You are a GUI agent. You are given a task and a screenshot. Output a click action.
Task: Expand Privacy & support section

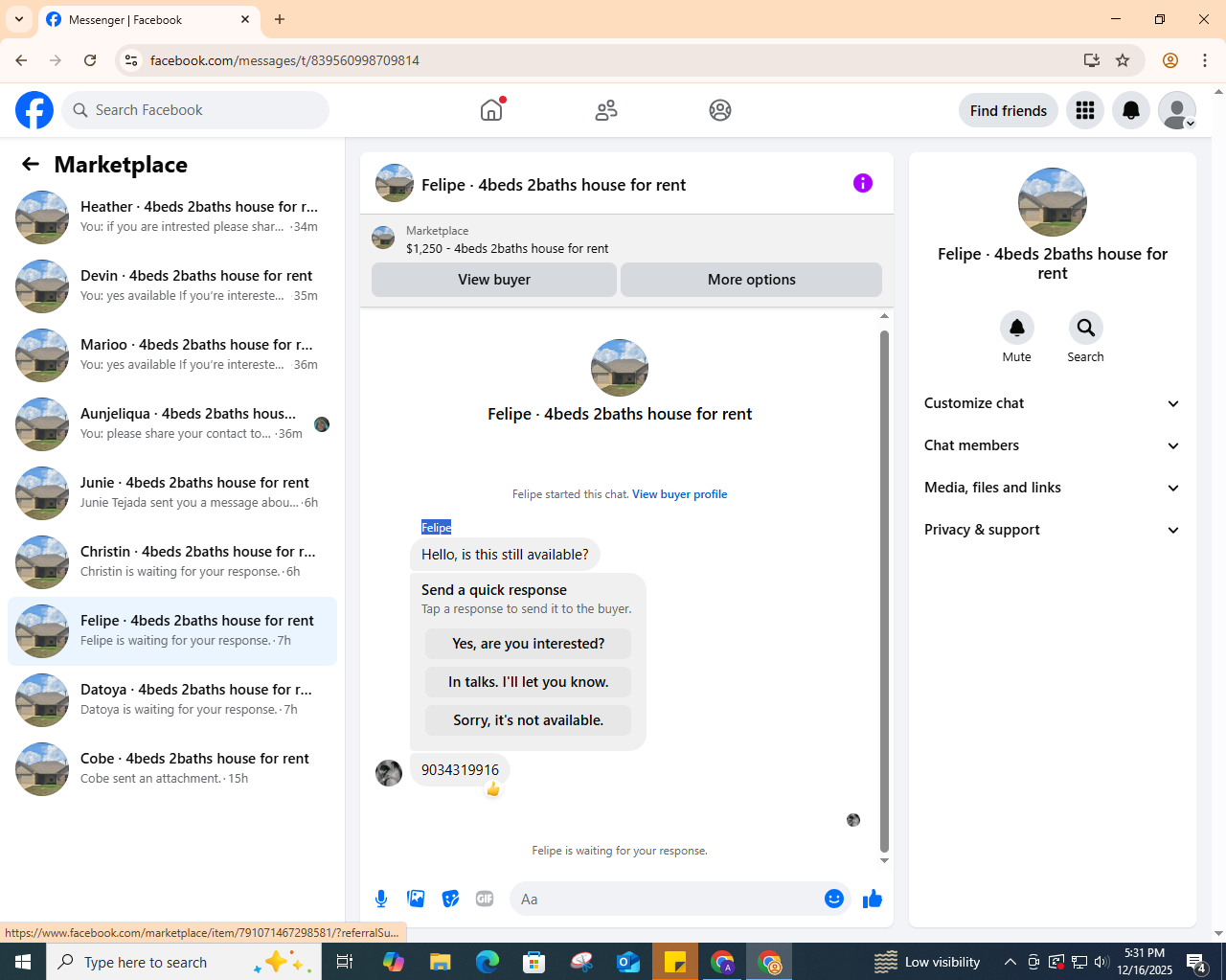coord(1053,530)
